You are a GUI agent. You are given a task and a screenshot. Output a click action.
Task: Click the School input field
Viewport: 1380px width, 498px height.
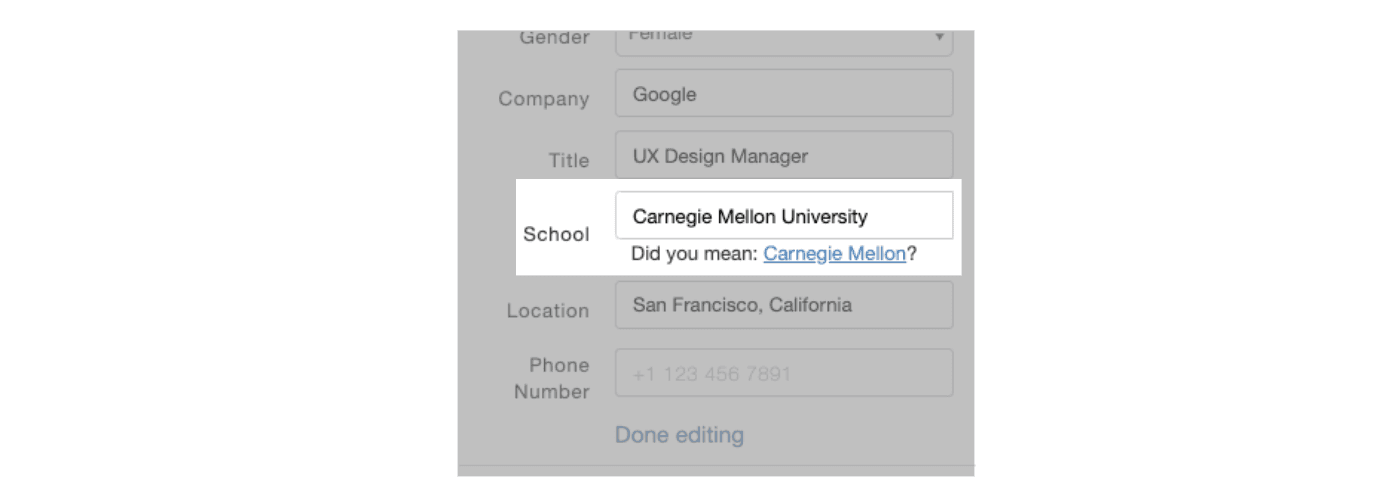[x=783, y=216]
